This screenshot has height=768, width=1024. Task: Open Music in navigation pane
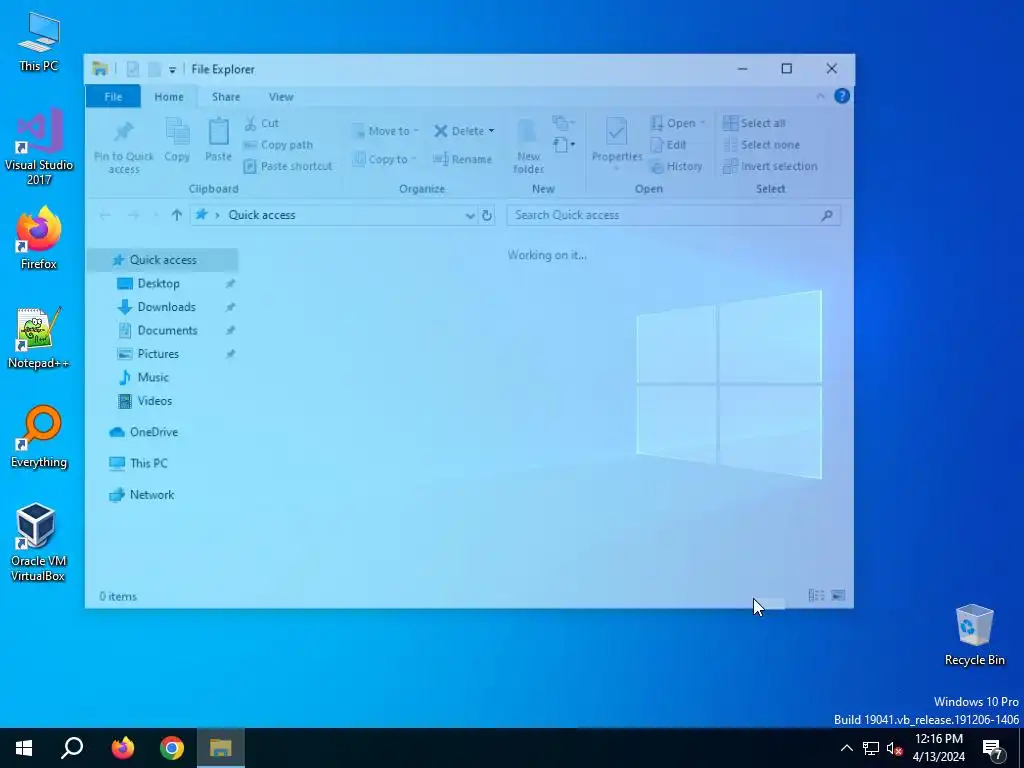153,377
